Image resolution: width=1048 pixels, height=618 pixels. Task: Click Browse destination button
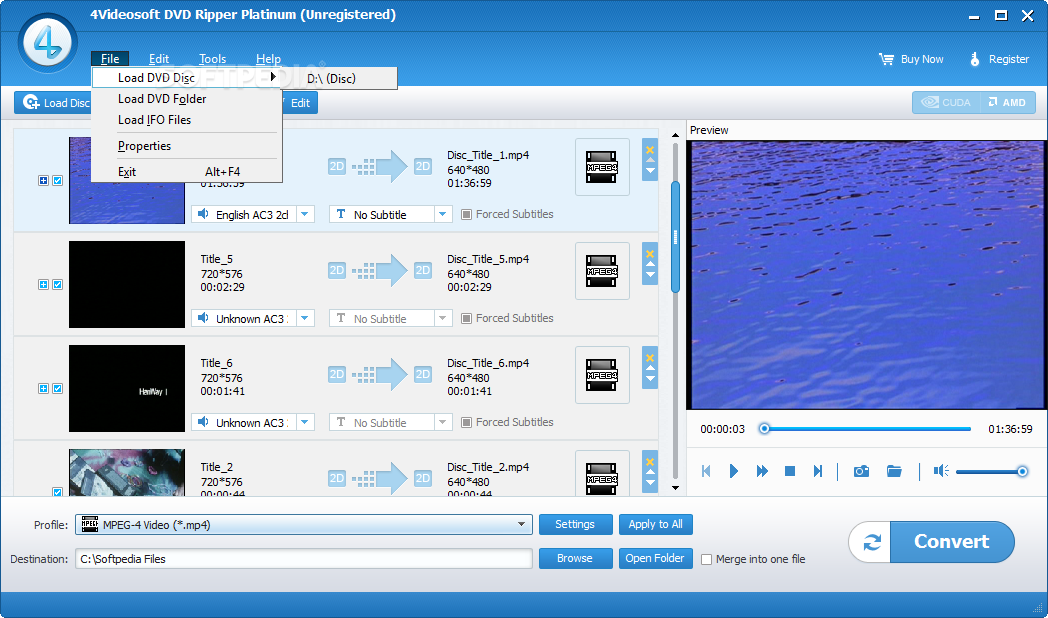[x=575, y=559]
